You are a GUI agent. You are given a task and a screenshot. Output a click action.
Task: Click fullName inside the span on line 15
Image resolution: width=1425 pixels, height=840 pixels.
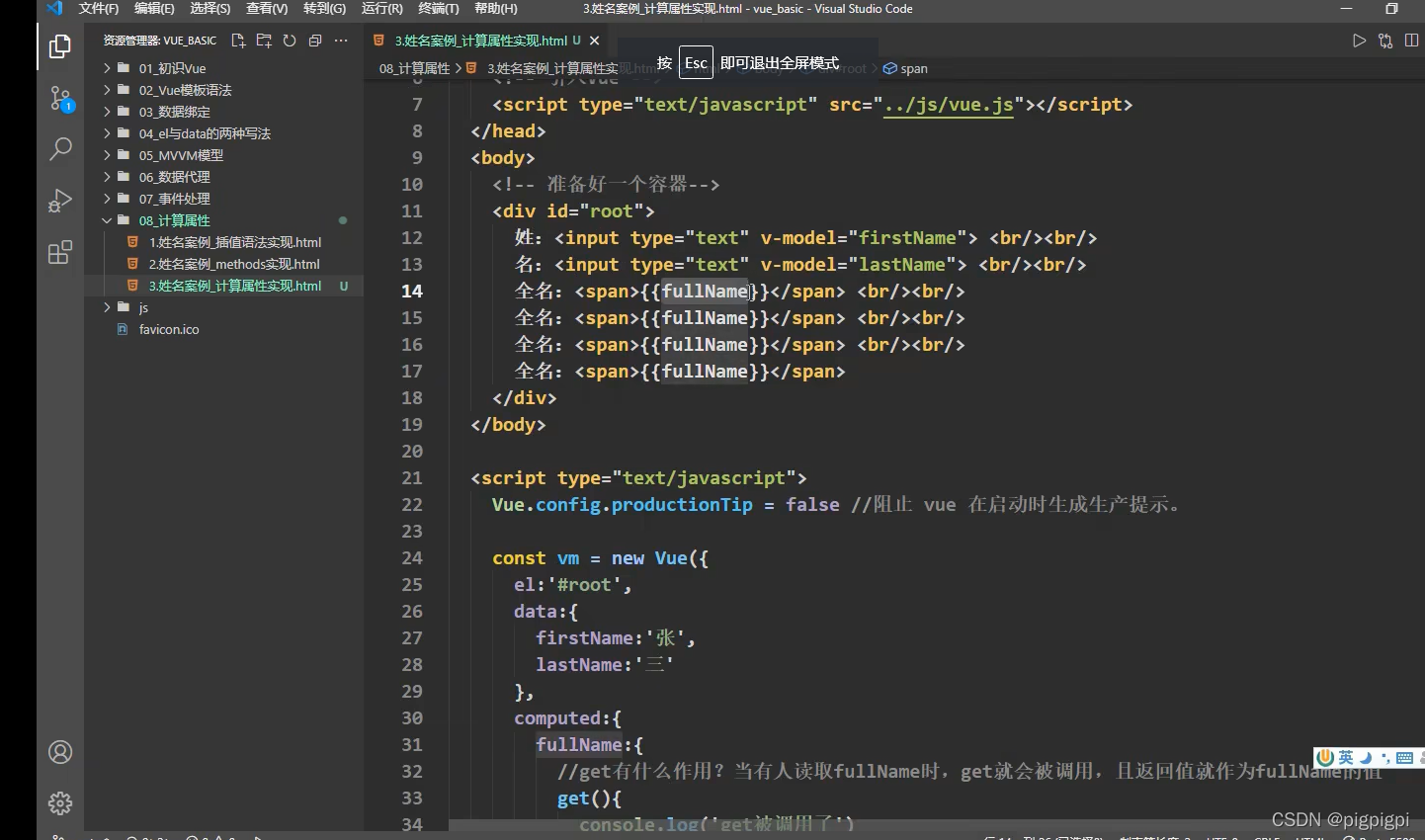point(705,318)
